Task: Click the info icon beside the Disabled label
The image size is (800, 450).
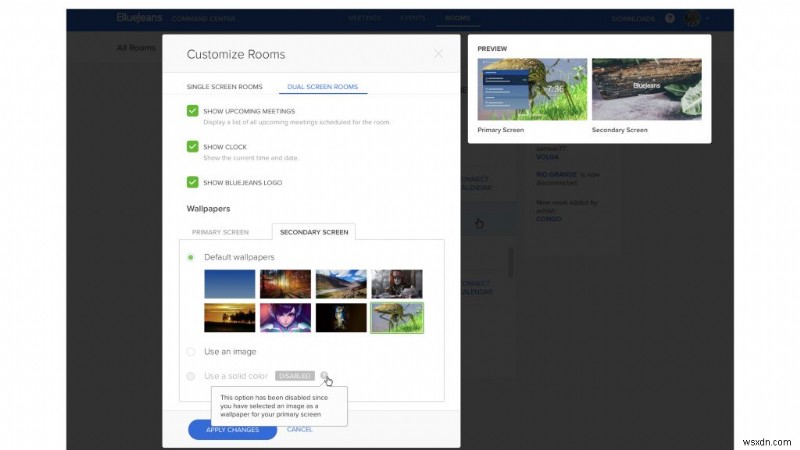Action: click(x=325, y=376)
